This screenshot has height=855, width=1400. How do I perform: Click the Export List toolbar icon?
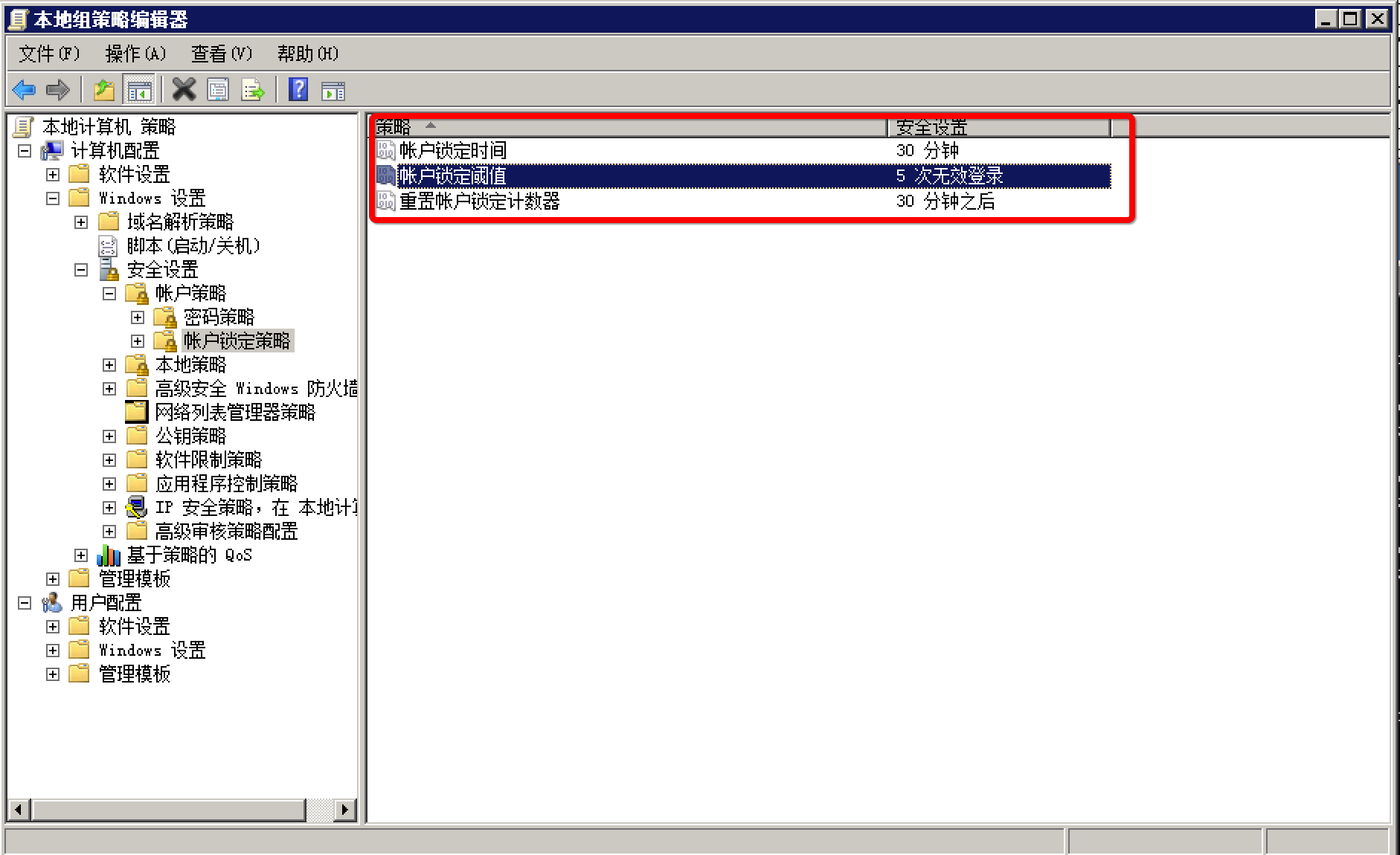[x=253, y=91]
